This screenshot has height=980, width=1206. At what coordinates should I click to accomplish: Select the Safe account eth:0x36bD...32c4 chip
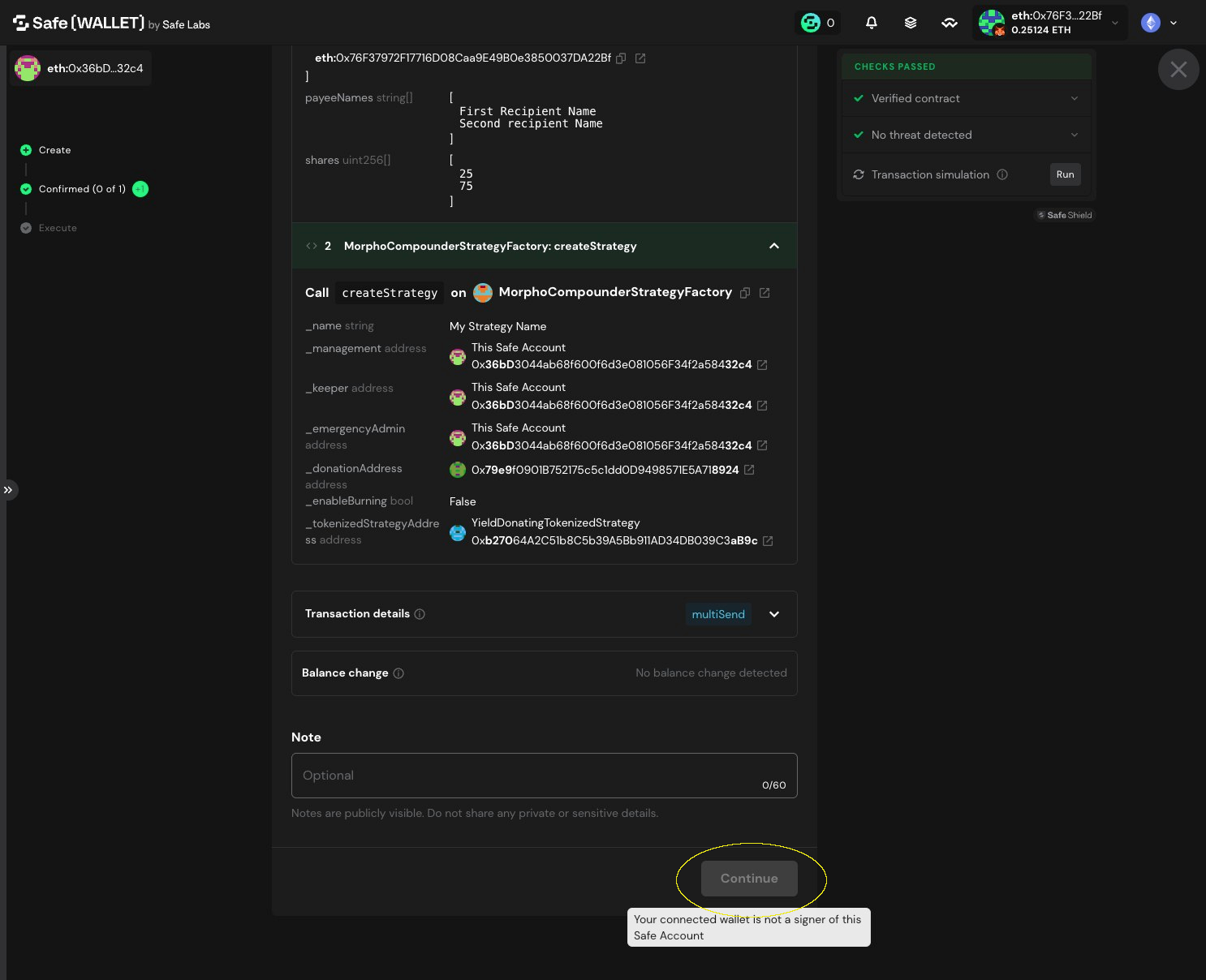pyautogui.click(x=80, y=68)
